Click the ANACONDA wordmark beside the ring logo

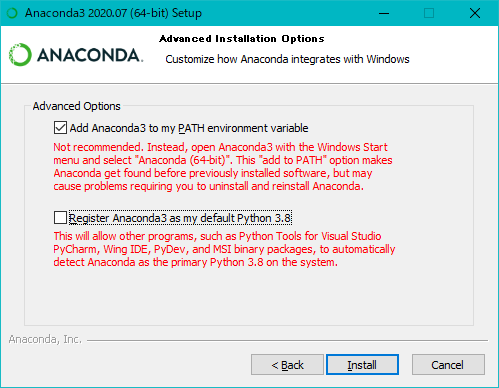[x=90, y=55]
